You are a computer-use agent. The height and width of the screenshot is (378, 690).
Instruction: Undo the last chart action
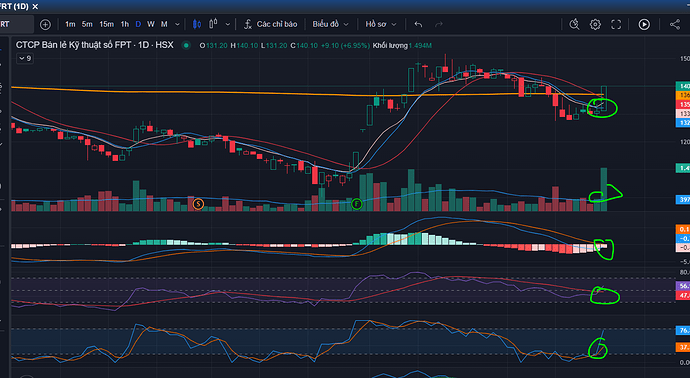point(418,25)
